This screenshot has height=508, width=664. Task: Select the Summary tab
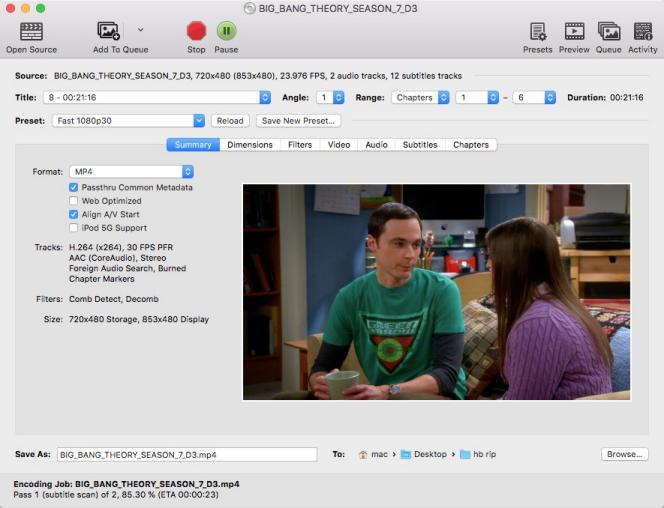(x=193, y=145)
